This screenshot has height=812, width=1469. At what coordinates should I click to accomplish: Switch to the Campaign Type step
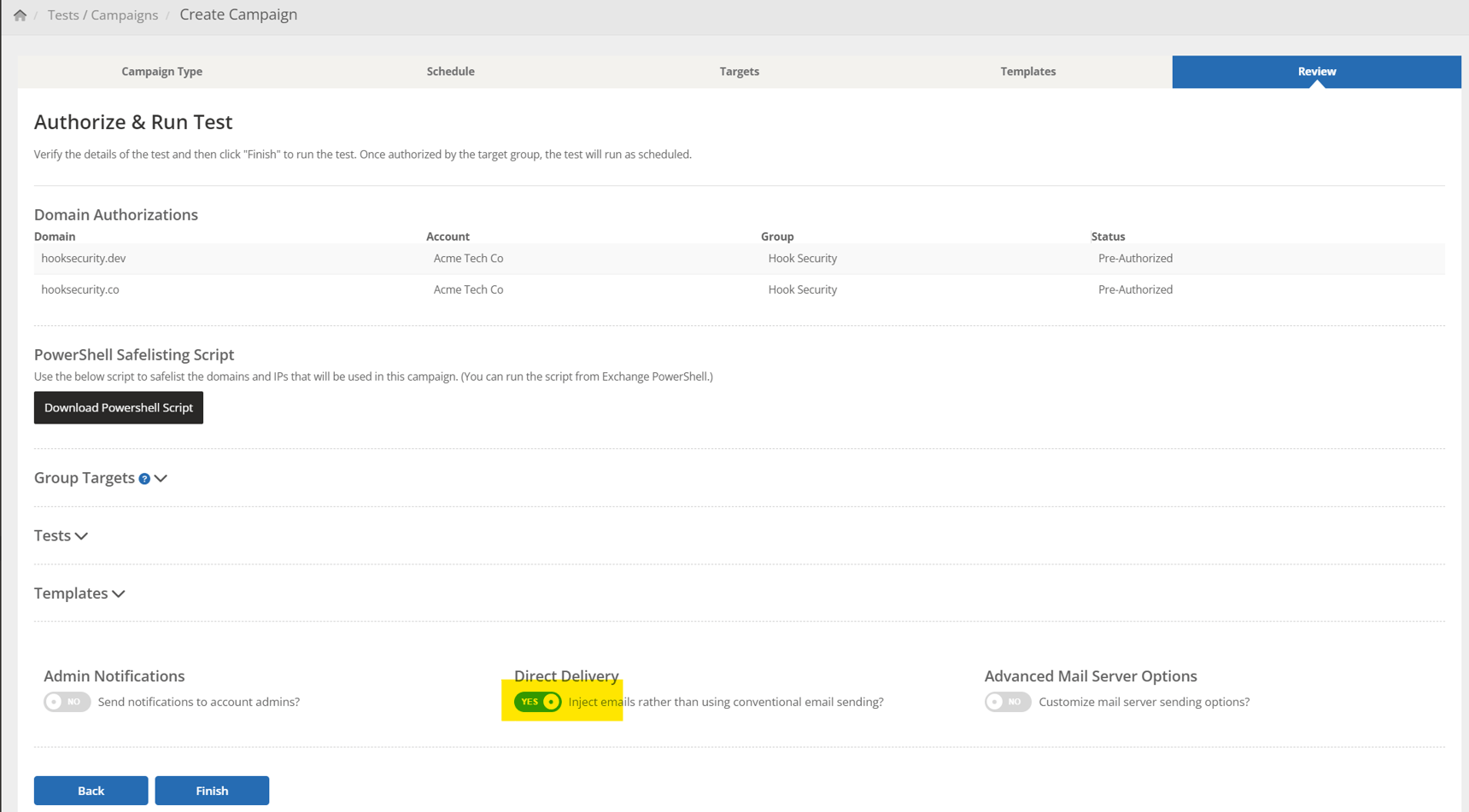pos(161,72)
